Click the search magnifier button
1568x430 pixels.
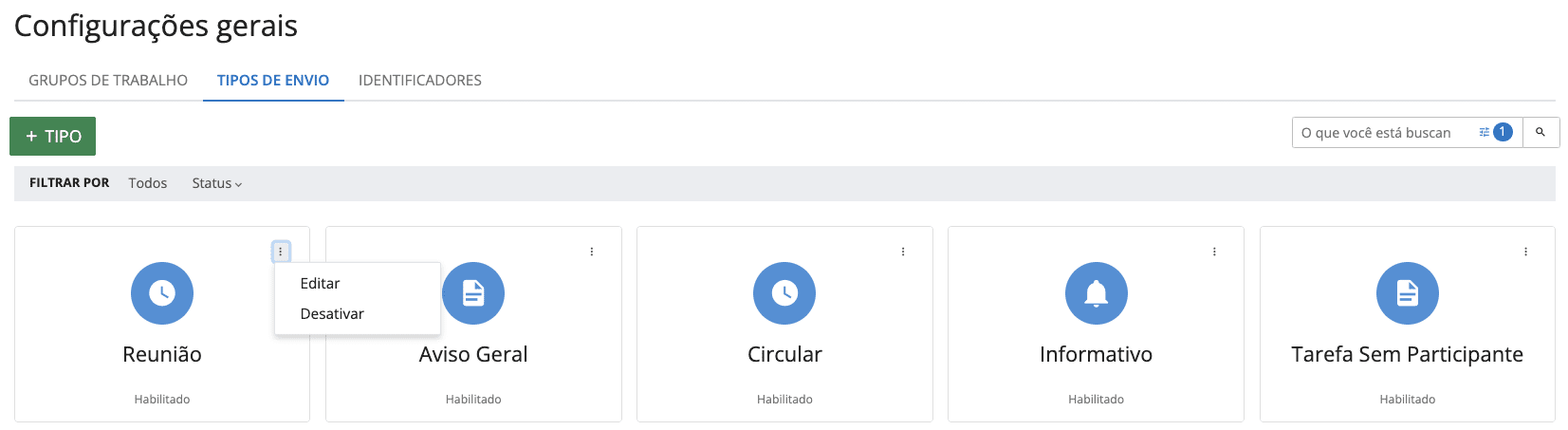[1540, 133]
